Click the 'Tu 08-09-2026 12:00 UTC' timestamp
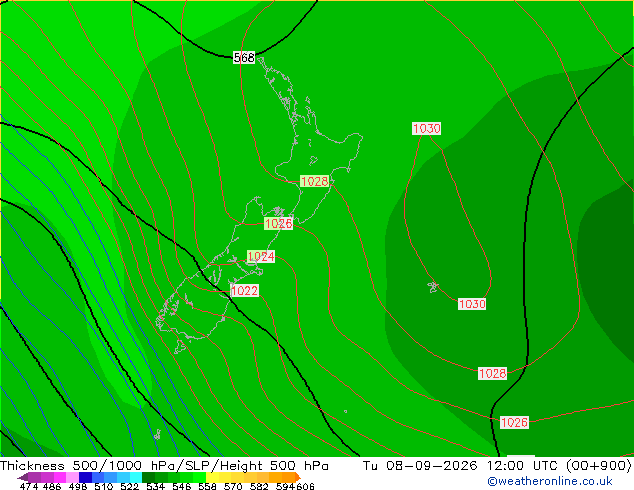This screenshot has width=634, height=490. (x=462, y=466)
